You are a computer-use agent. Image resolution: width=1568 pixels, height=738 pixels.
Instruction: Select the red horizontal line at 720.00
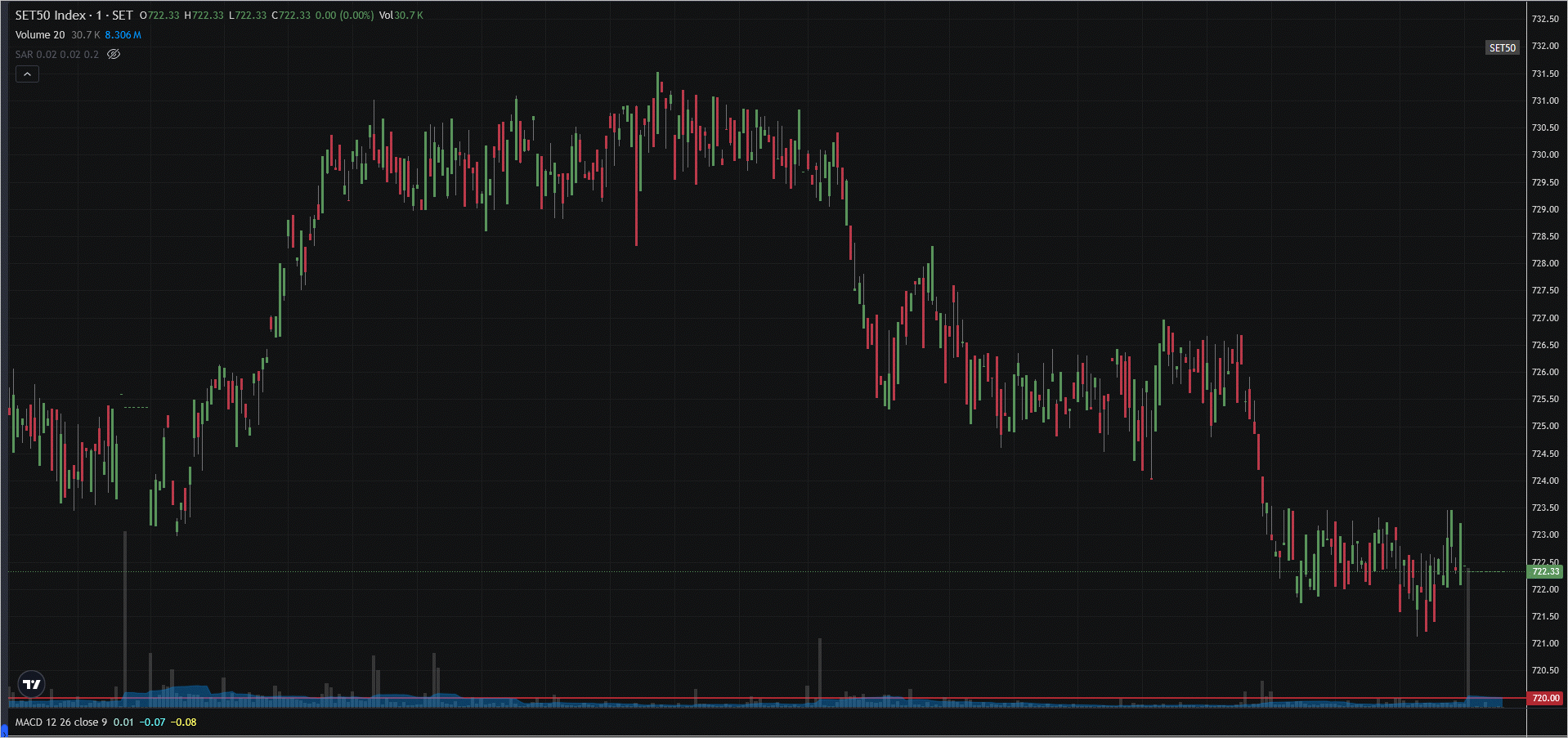[x=767, y=699]
